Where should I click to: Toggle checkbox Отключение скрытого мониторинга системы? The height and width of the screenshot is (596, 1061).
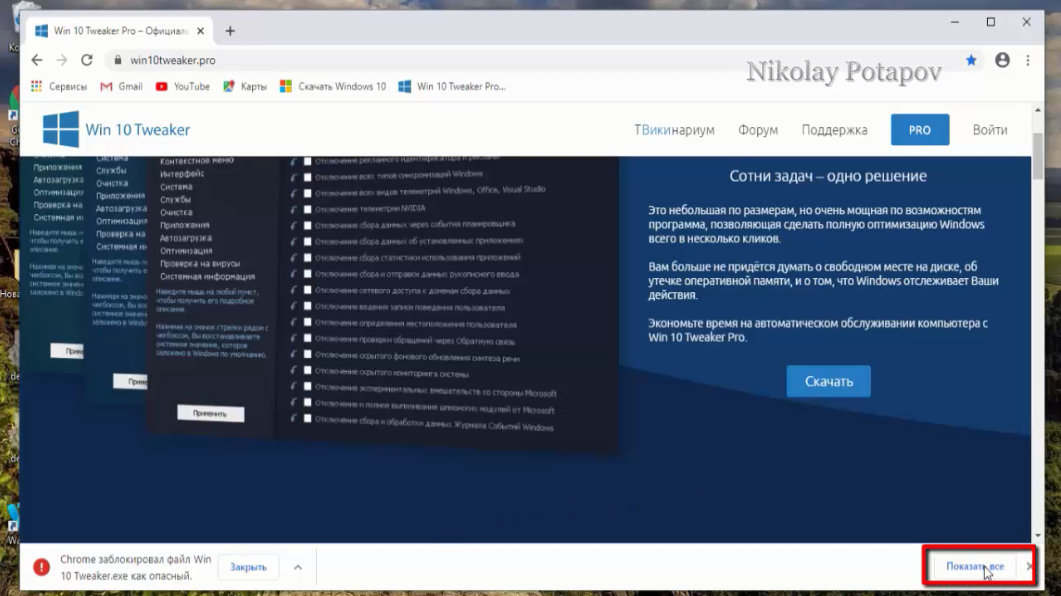[x=307, y=370]
